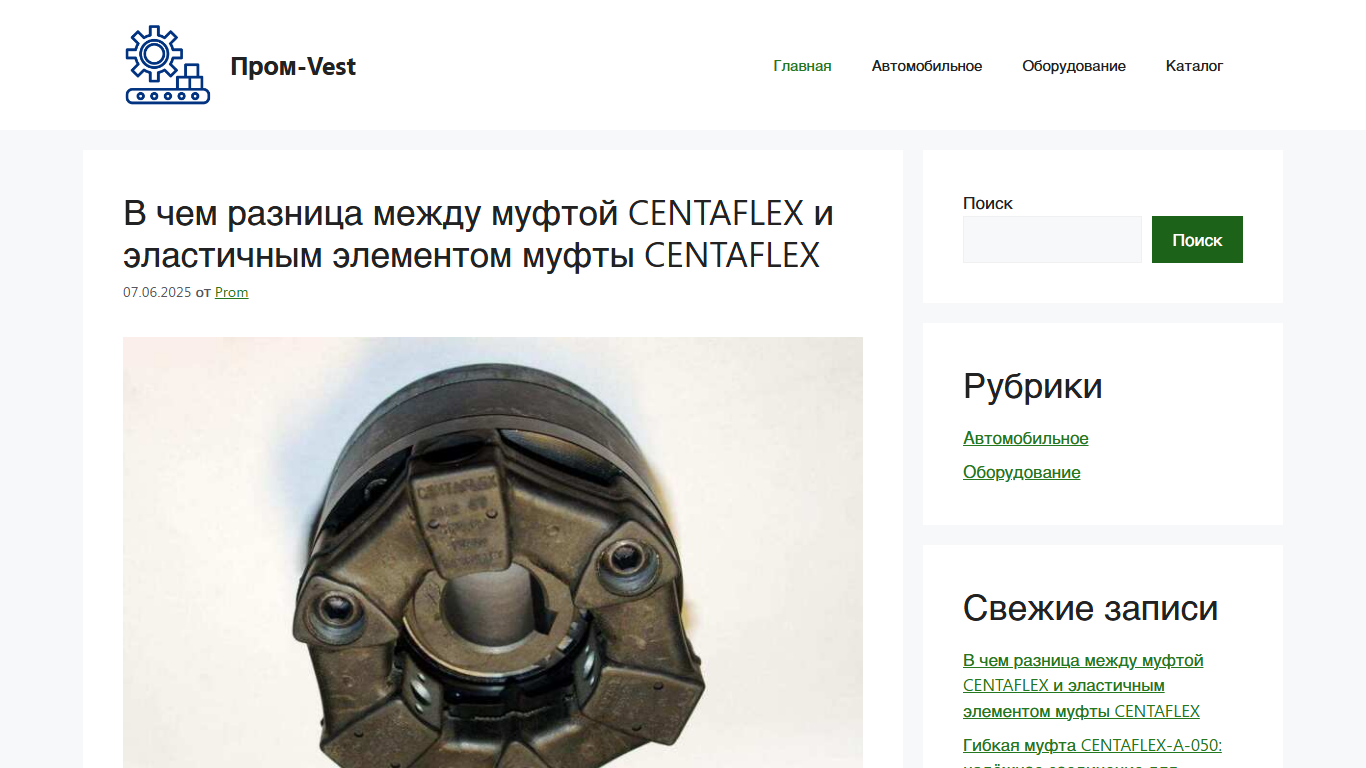Click the Поиск search input field
Image resolution: width=1366 pixels, height=768 pixels.
[x=1052, y=240]
